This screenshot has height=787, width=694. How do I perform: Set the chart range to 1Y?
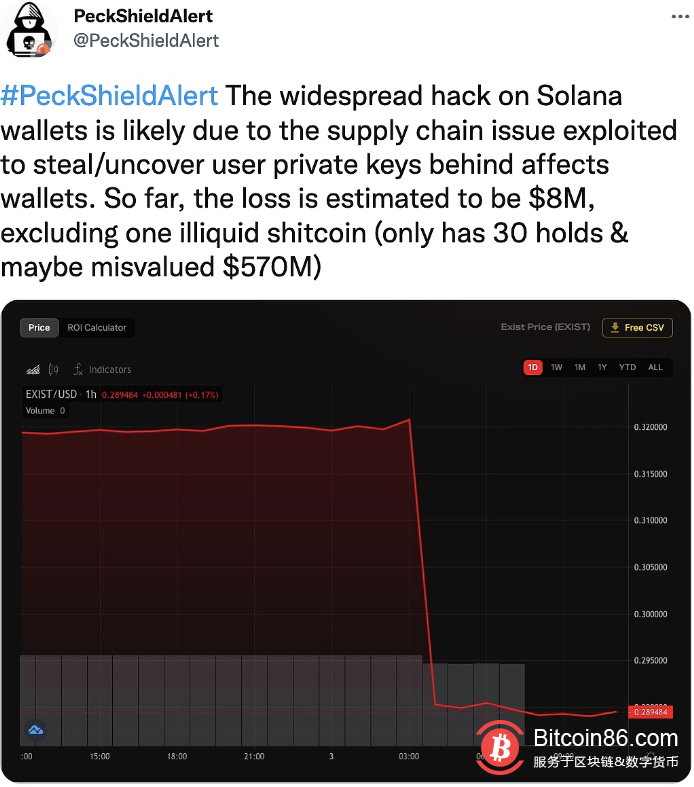601,367
